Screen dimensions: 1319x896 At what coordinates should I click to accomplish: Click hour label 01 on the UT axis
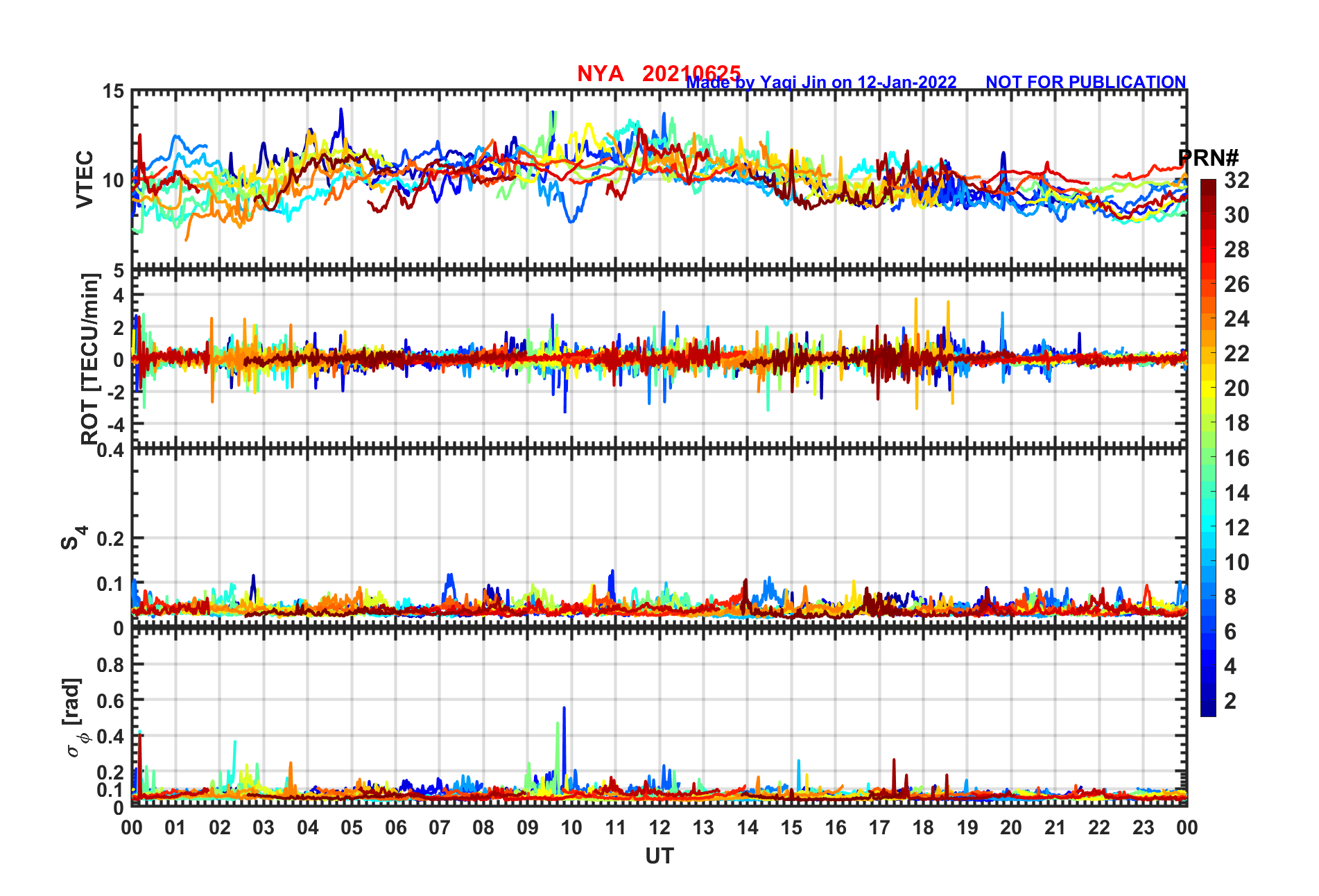coord(175,827)
